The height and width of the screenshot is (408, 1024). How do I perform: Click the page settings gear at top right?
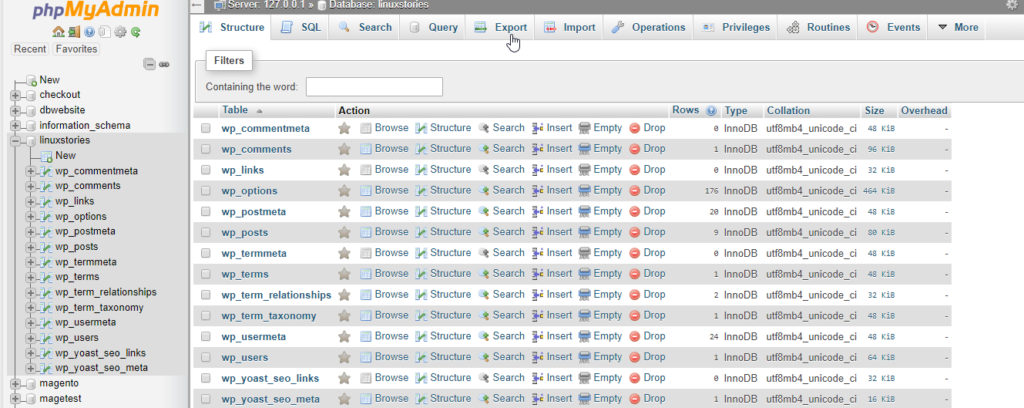coord(1013,5)
